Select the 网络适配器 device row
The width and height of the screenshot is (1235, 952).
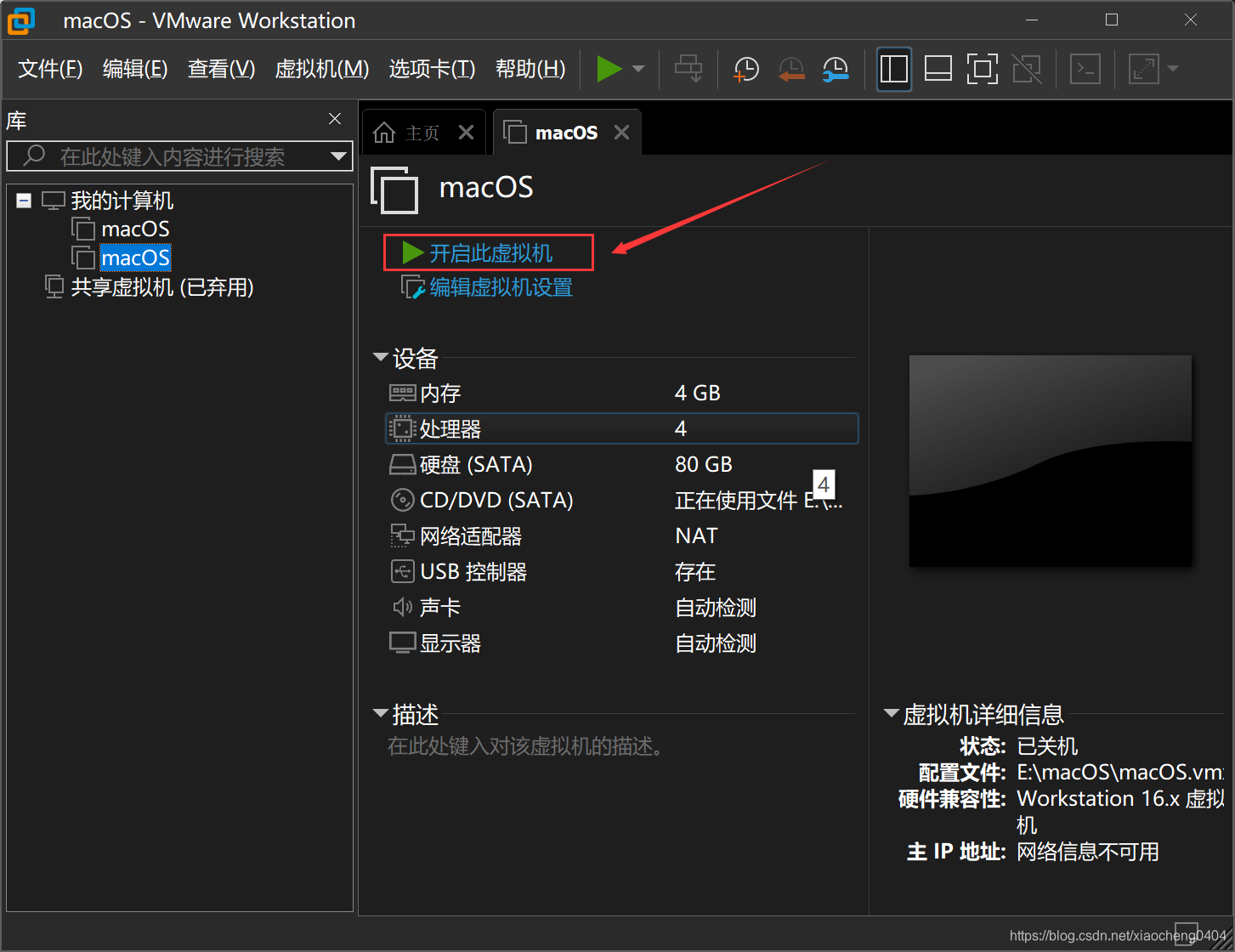622,536
